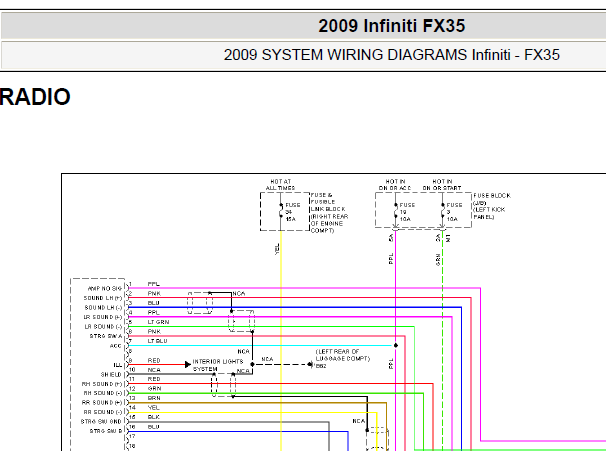Click the LT GRN color label at pin 5
This screenshot has width=606, height=451.
(x=158, y=322)
